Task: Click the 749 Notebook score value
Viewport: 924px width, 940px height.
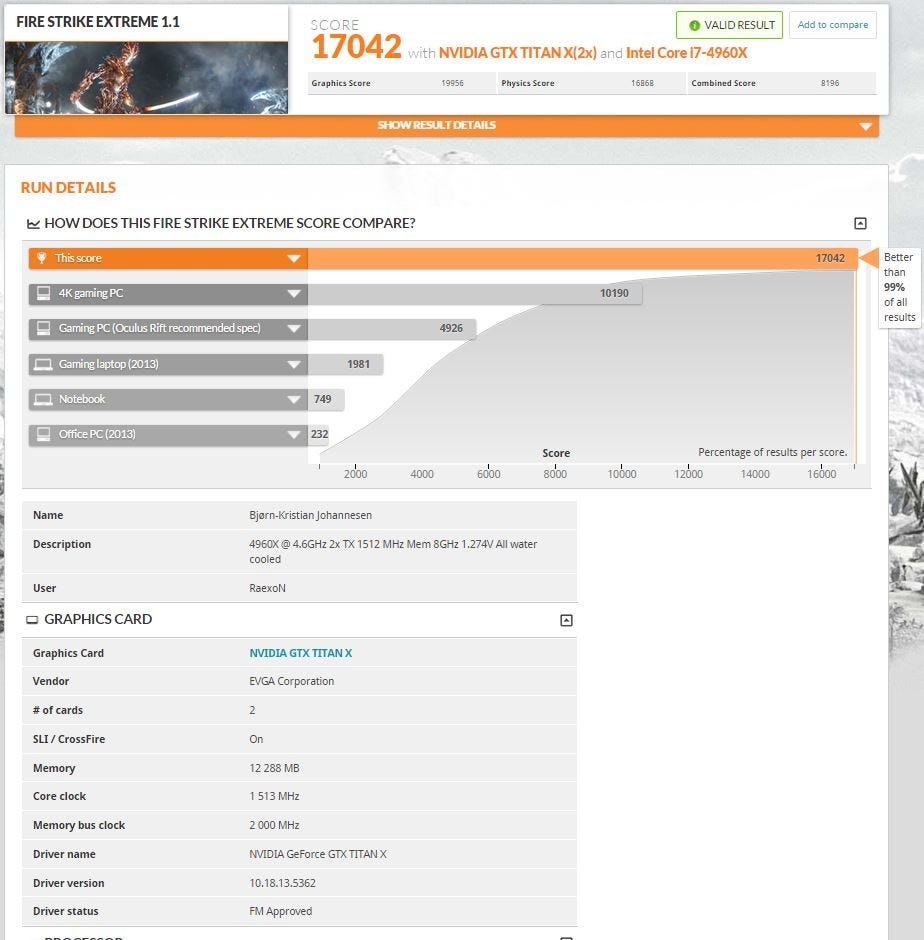Action: 323,399
